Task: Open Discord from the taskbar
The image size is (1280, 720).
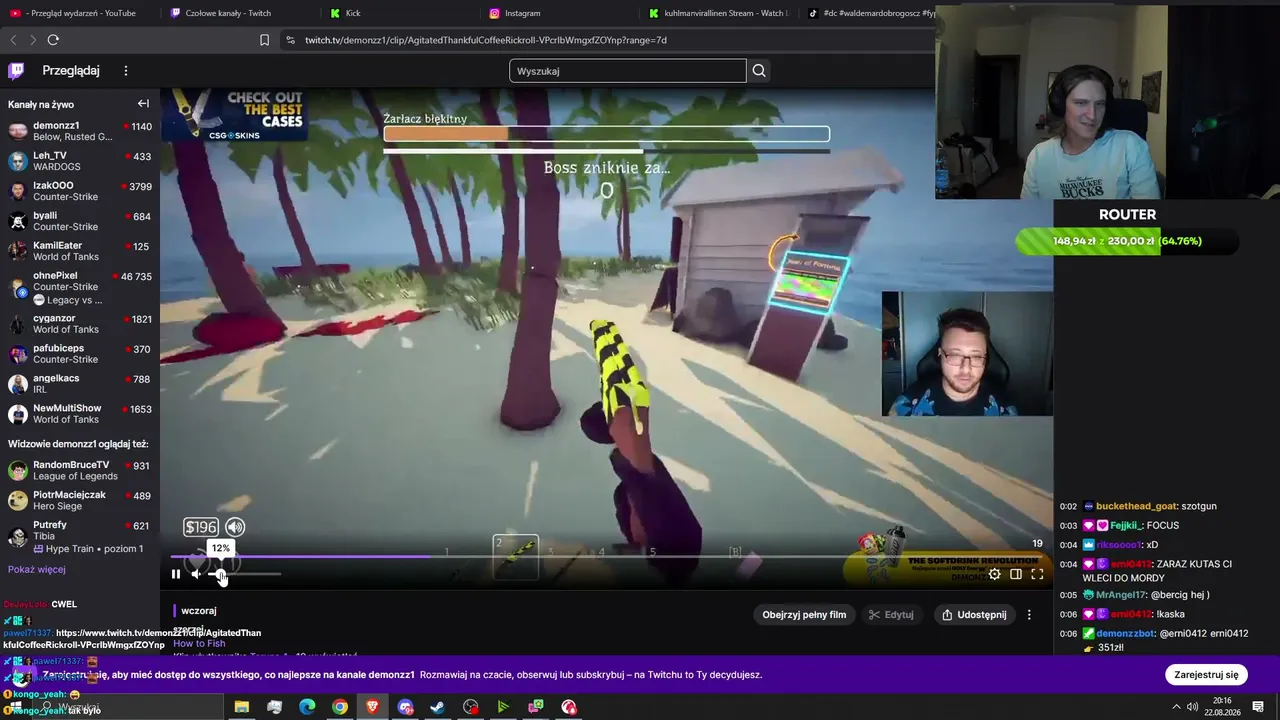Action: (405, 707)
